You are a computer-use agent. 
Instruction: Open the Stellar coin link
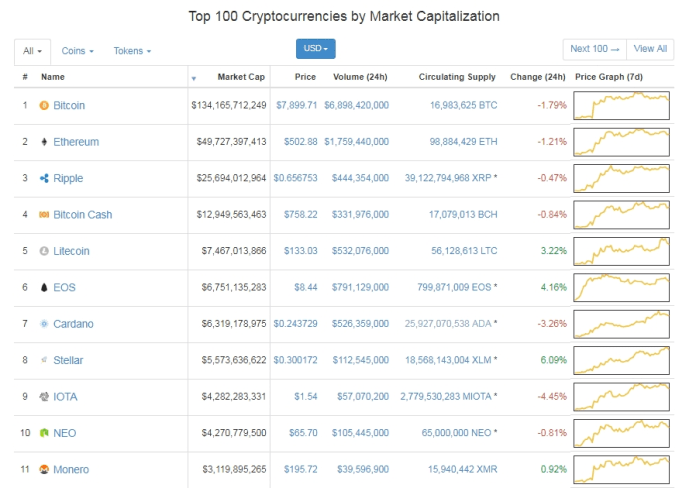tap(68, 360)
